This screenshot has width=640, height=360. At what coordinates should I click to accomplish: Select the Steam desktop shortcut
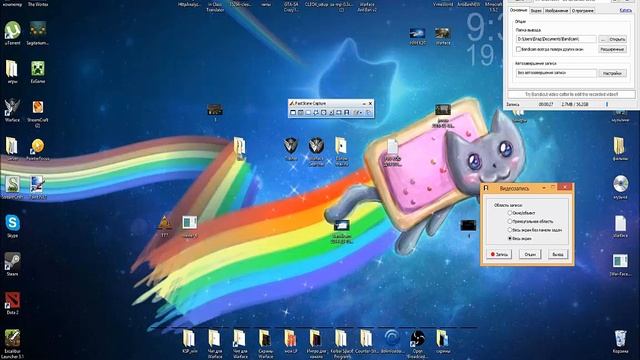point(12,264)
